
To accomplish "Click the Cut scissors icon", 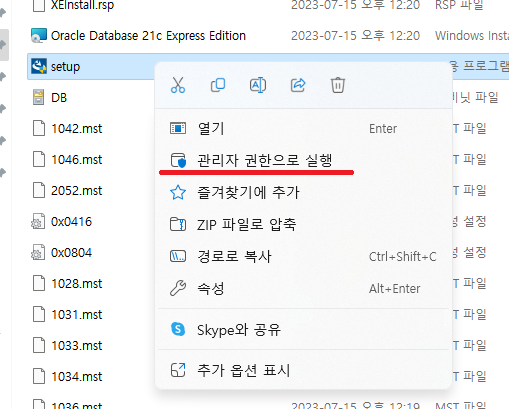I will click(x=178, y=85).
